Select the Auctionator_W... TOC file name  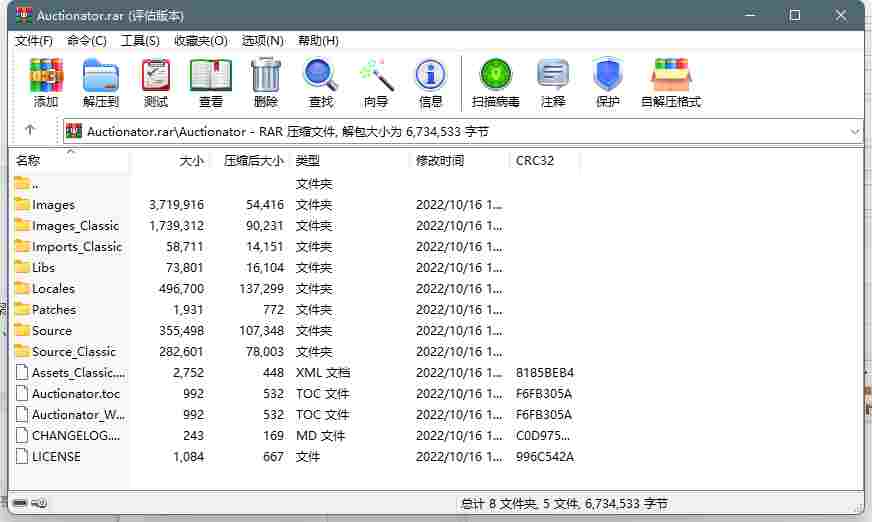click(x=78, y=415)
